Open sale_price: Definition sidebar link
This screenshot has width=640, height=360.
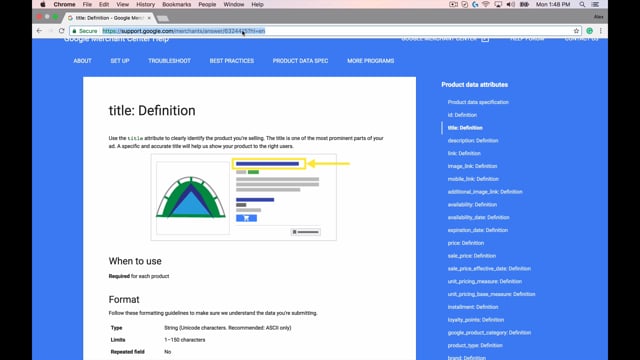click(x=472, y=256)
